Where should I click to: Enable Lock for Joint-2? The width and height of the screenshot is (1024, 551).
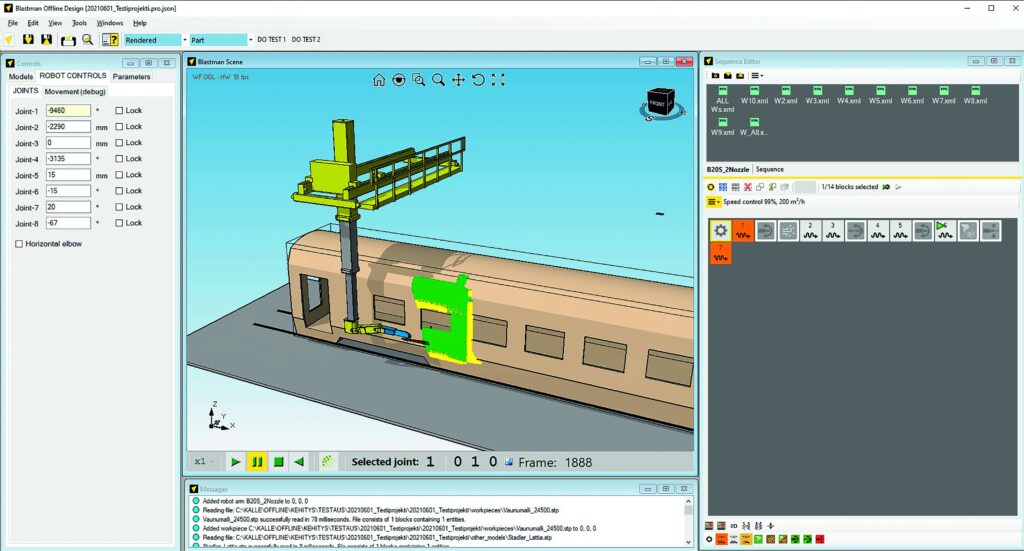click(119, 127)
